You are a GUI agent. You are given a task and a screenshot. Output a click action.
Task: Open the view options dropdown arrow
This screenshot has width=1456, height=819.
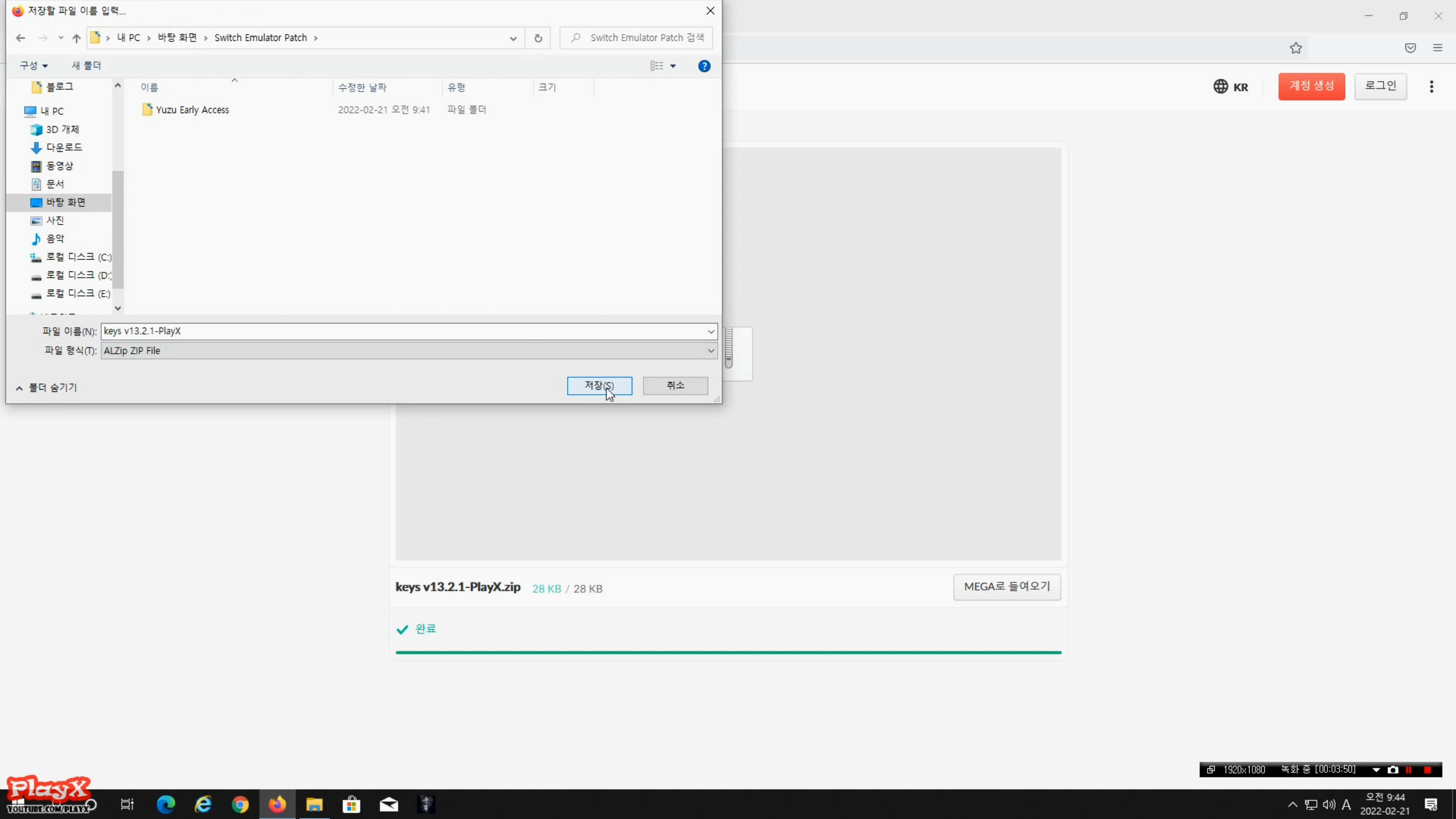673,66
